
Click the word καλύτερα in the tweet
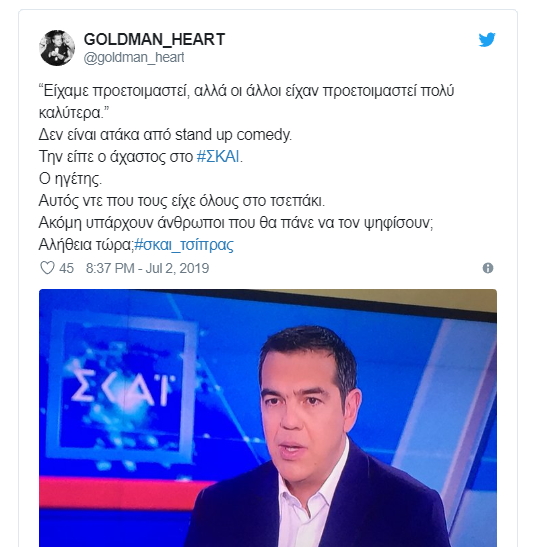pos(70,113)
